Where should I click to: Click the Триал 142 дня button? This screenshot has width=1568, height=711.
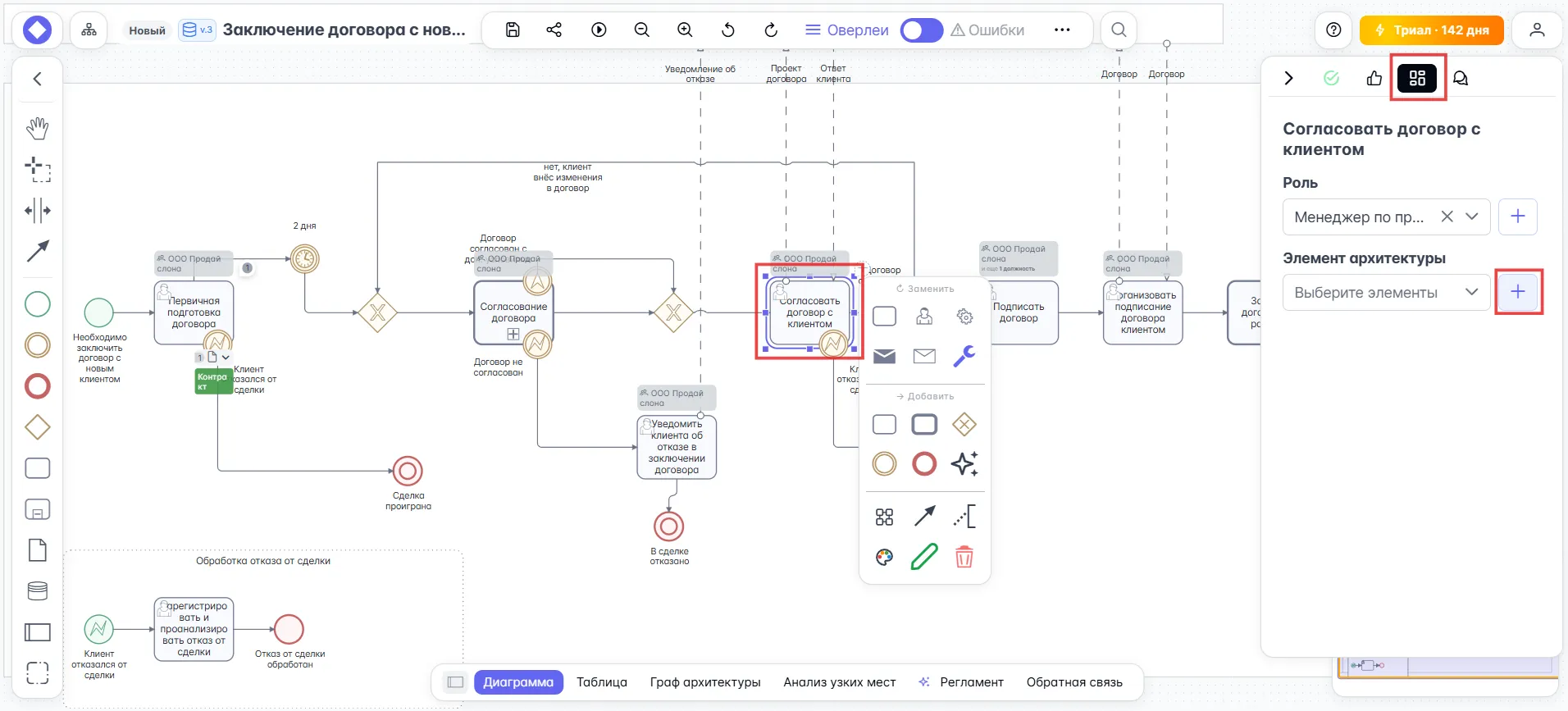click(1431, 30)
